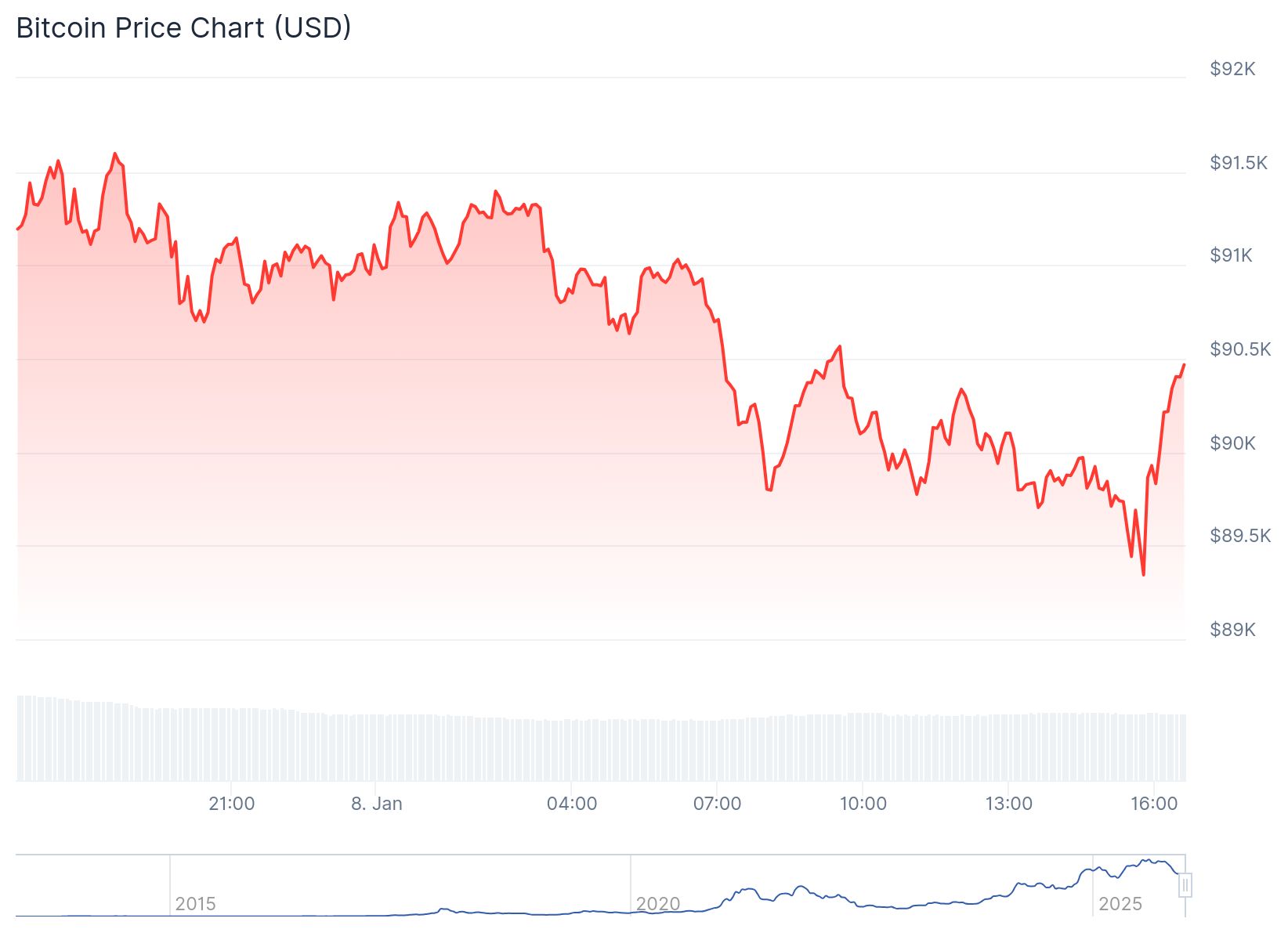The image size is (1288, 940).
Task: Click the $89K y-axis label
Action: tap(1232, 630)
